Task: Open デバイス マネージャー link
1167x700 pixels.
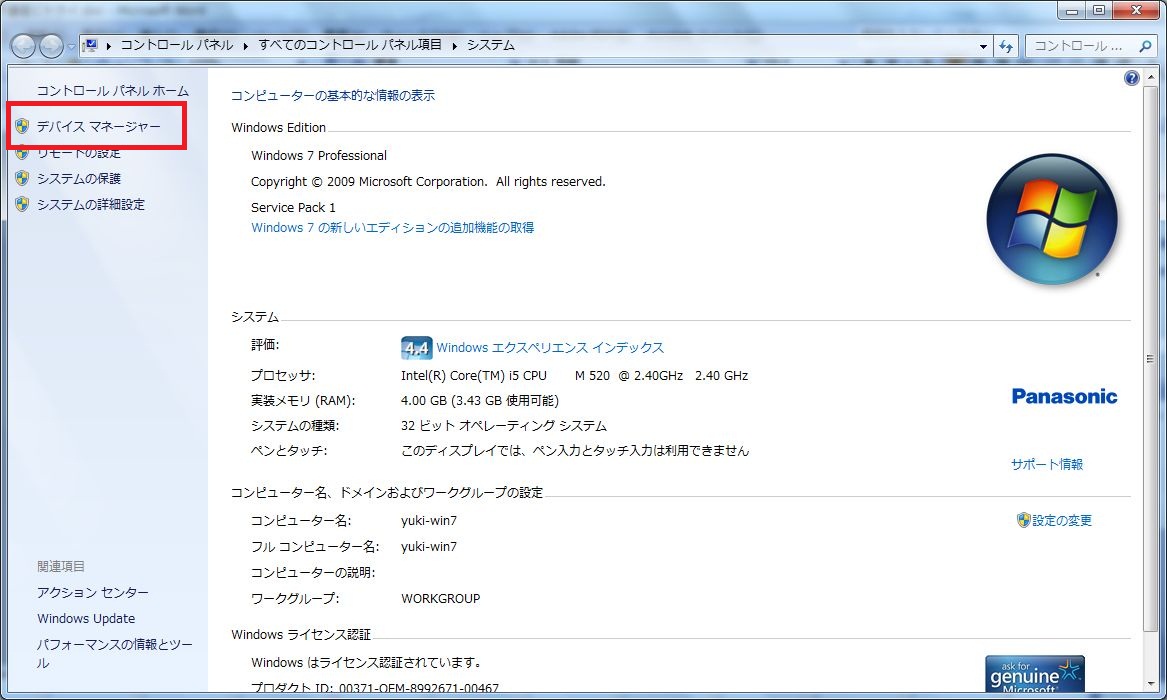Action: (98, 126)
